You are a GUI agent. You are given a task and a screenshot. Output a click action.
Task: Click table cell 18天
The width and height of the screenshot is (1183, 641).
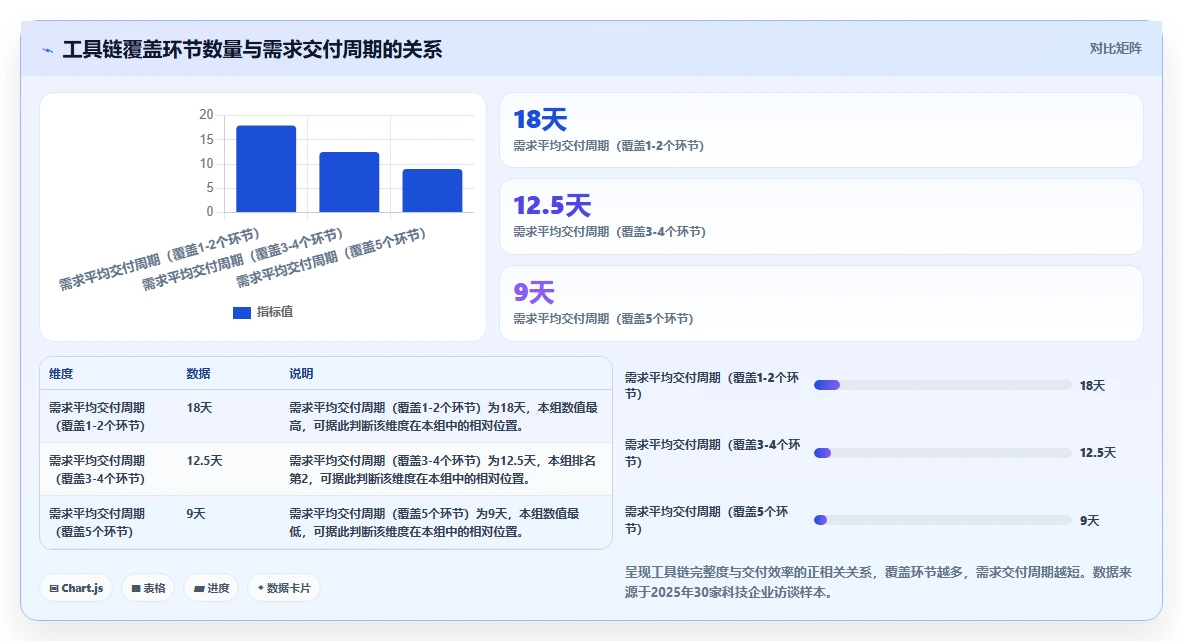[199, 408]
